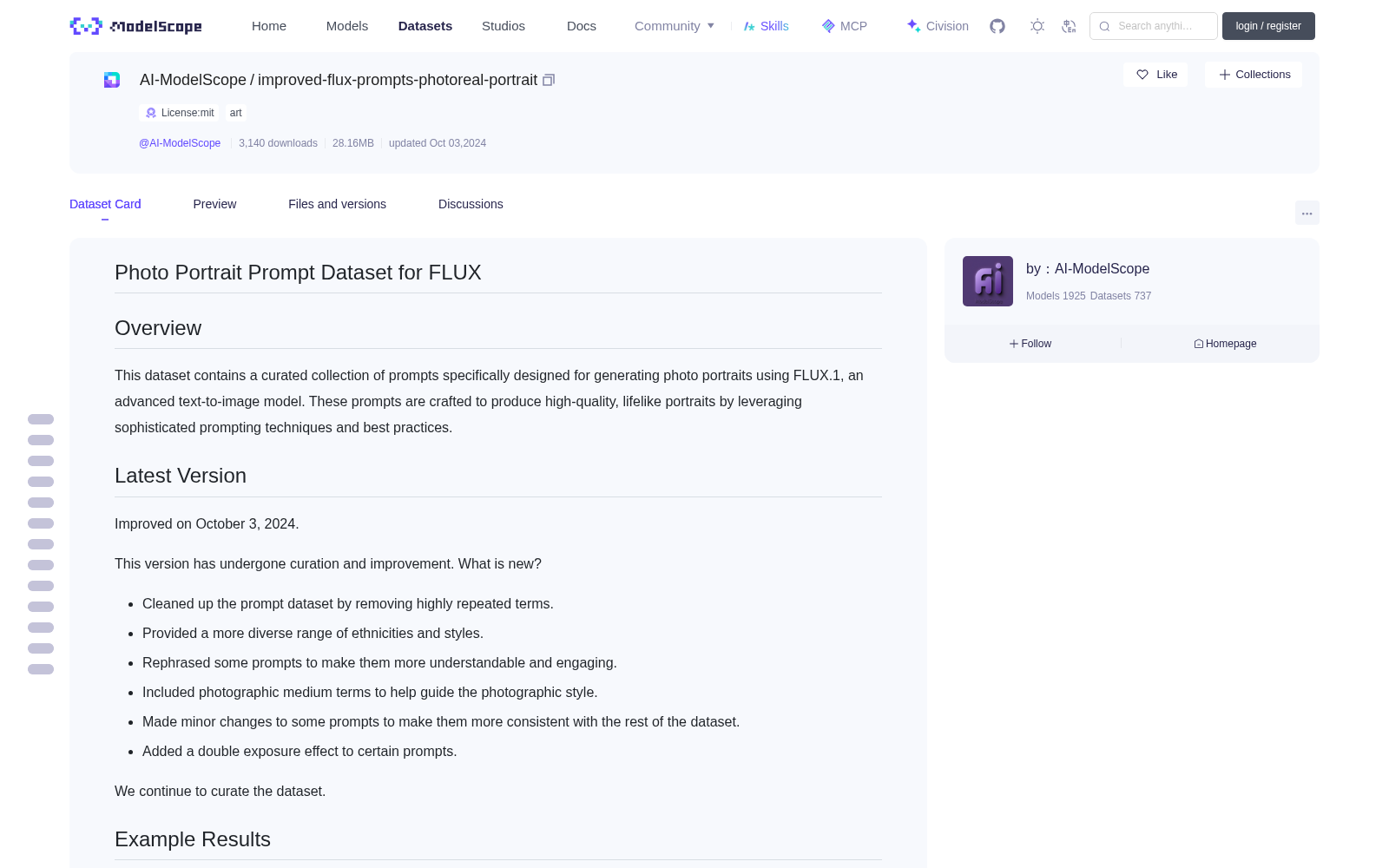Click the dataset avatar icon beside title

click(x=112, y=80)
